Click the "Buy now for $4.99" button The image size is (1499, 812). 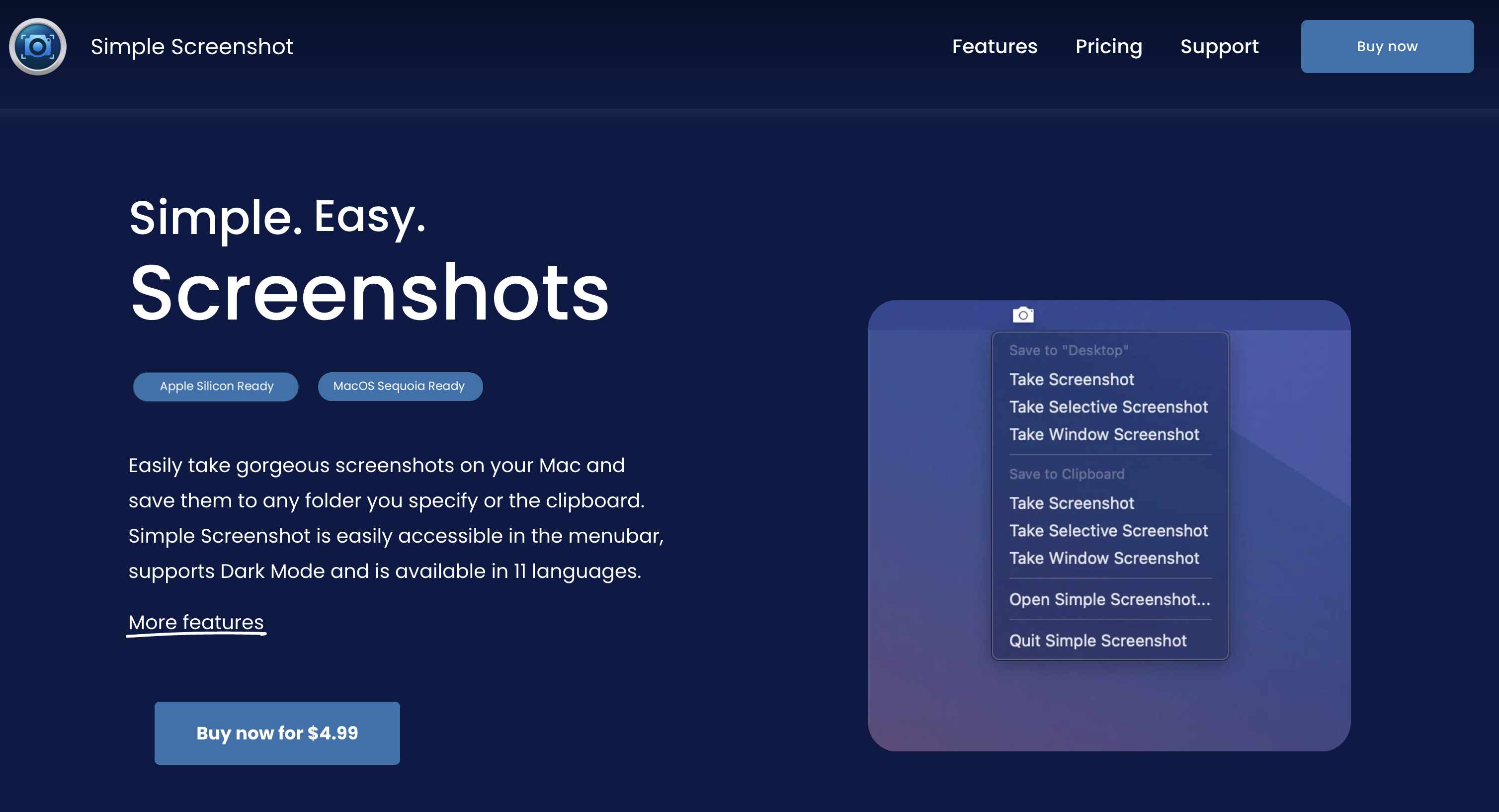click(277, 733)
